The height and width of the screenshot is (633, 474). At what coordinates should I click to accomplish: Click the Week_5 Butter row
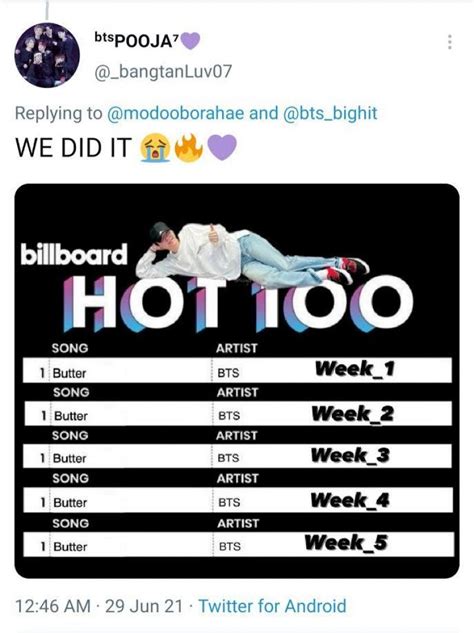(x=238, y=545)
